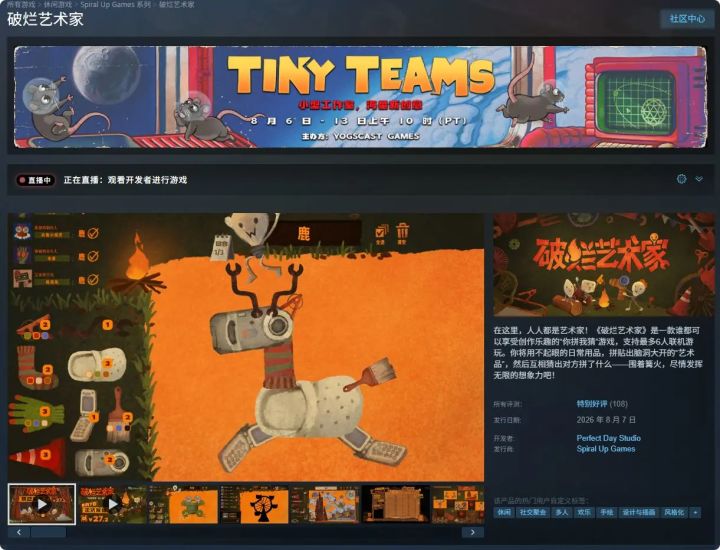Open the 破烂艺术家 header capsule image
This screenshot has width=720, height=550.
(x=604, y=264)
